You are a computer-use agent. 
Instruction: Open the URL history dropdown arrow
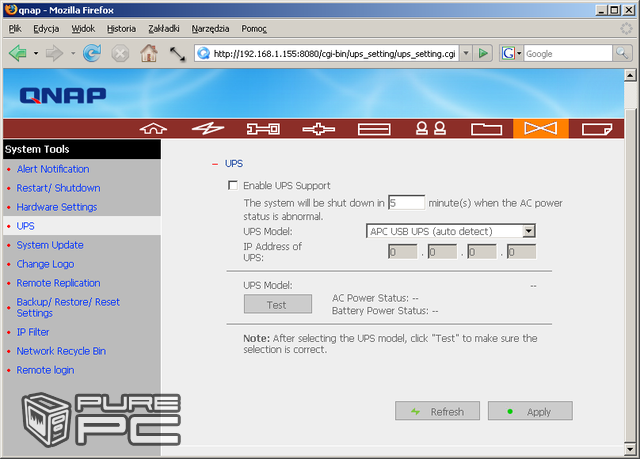466,53
